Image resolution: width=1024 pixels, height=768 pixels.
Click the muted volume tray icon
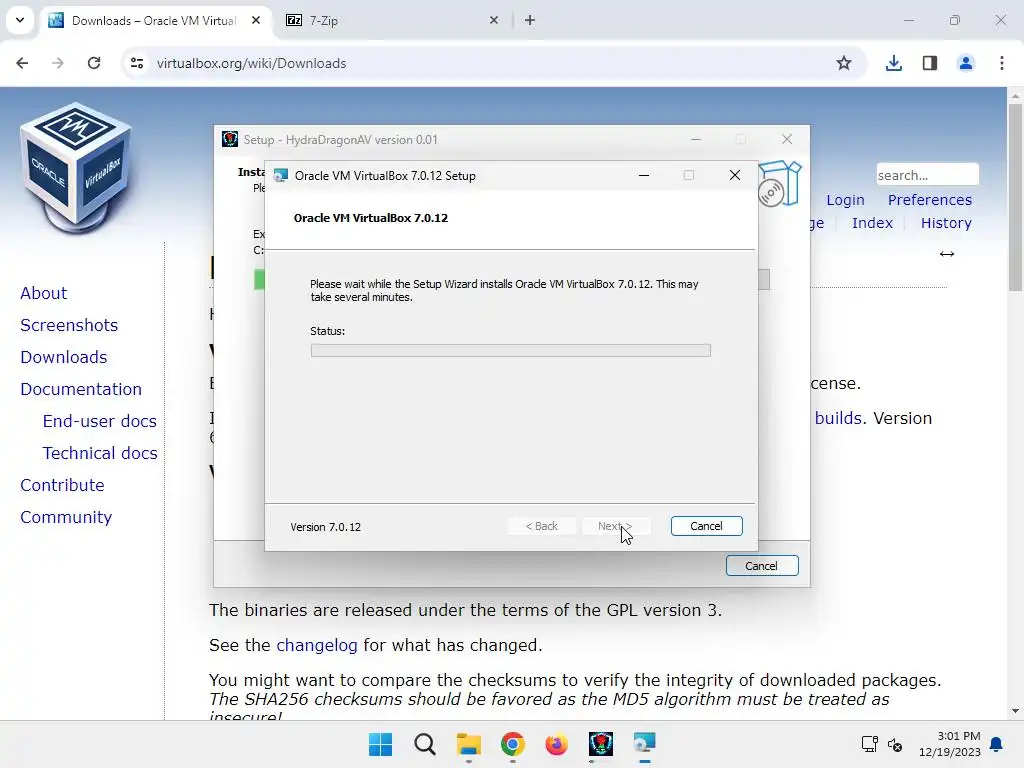click(x=895, y=744)
